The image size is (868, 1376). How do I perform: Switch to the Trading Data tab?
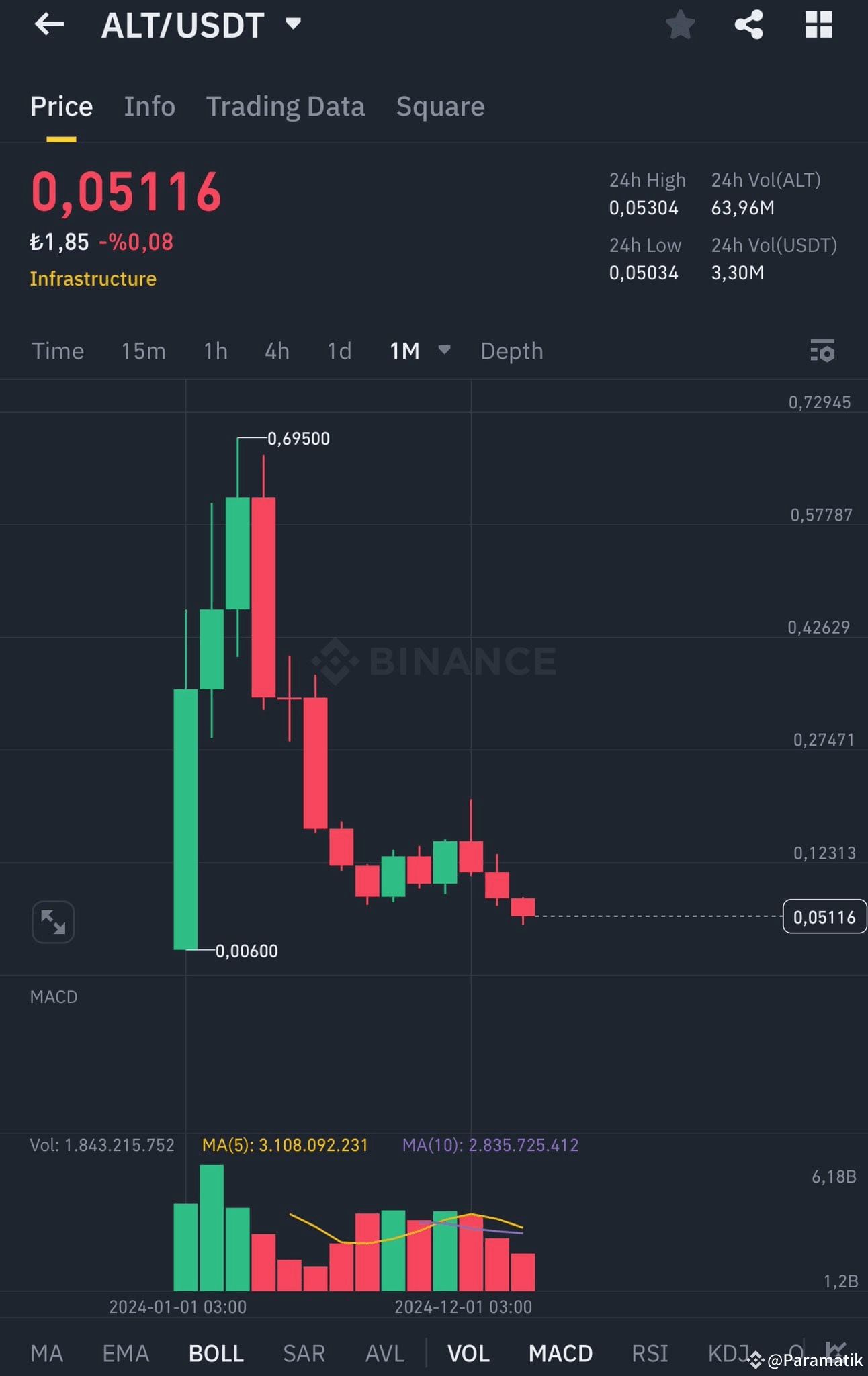286,106
